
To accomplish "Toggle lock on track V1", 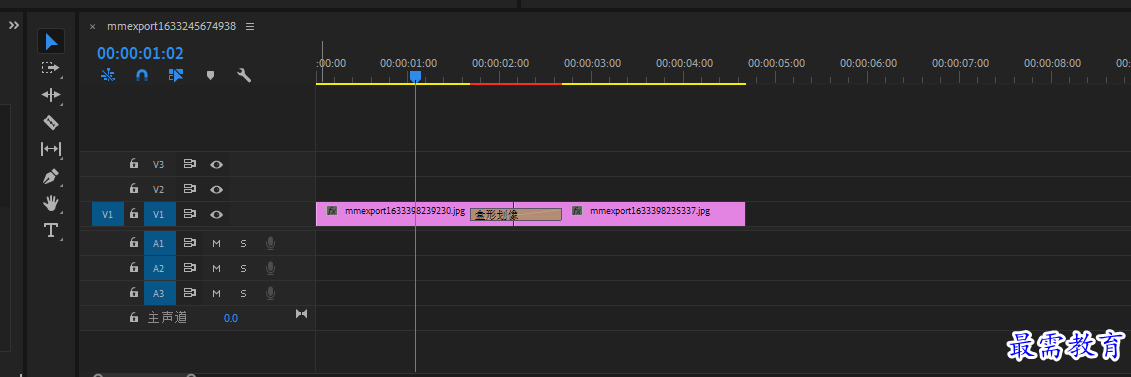I will 133,214.
